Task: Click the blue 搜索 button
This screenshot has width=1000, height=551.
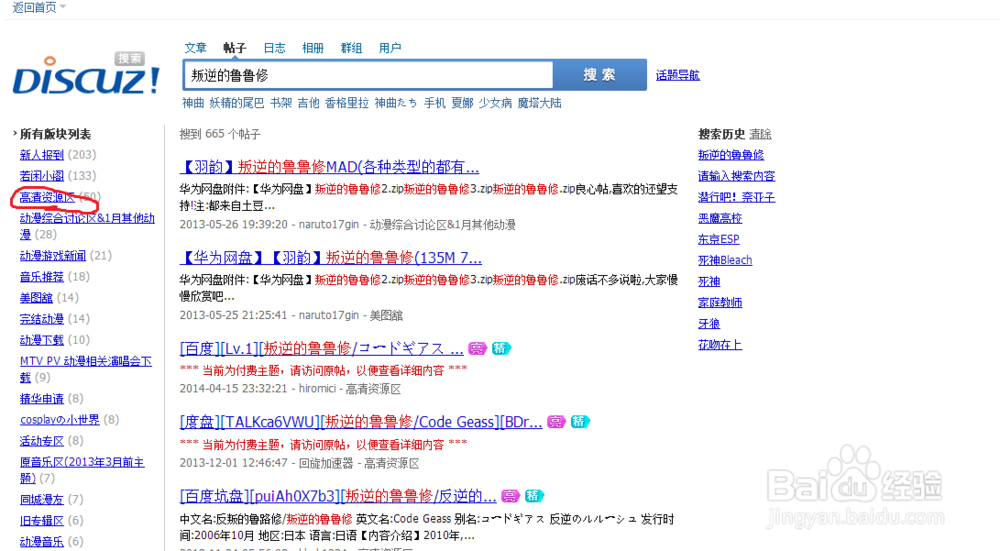Action: click(x=599, y=75)
